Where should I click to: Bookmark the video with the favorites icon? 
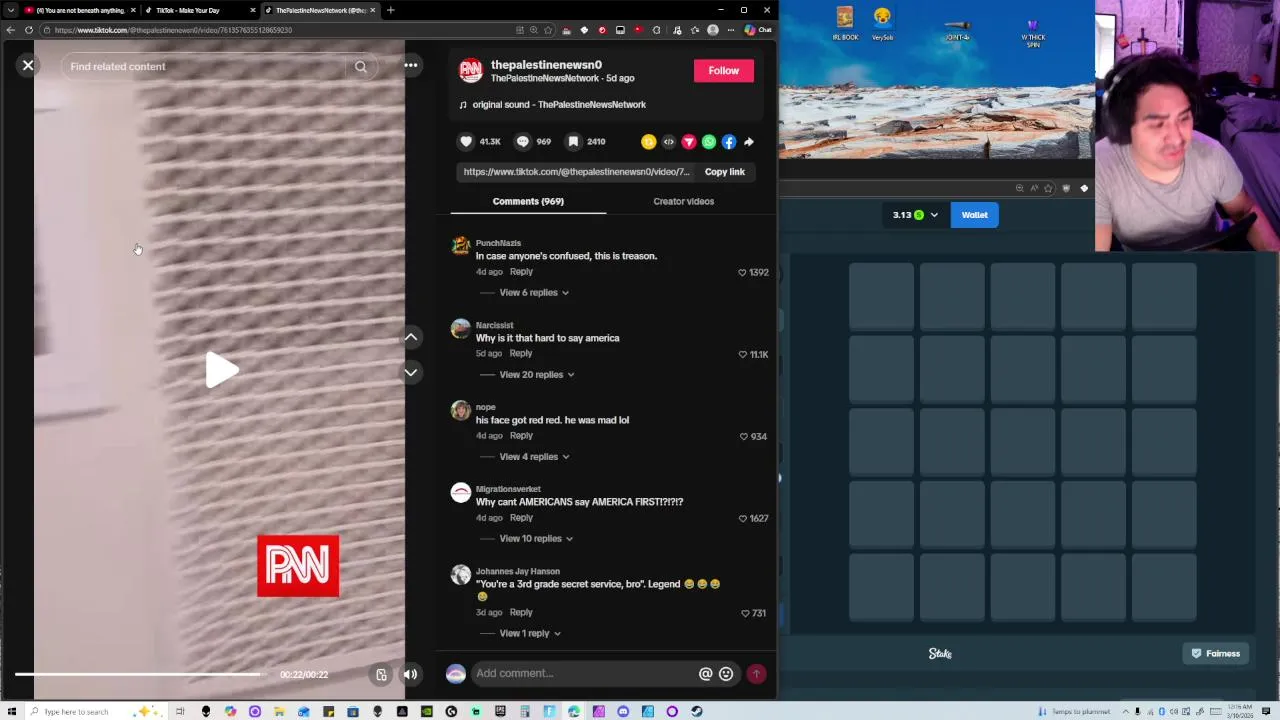(573, 142)
